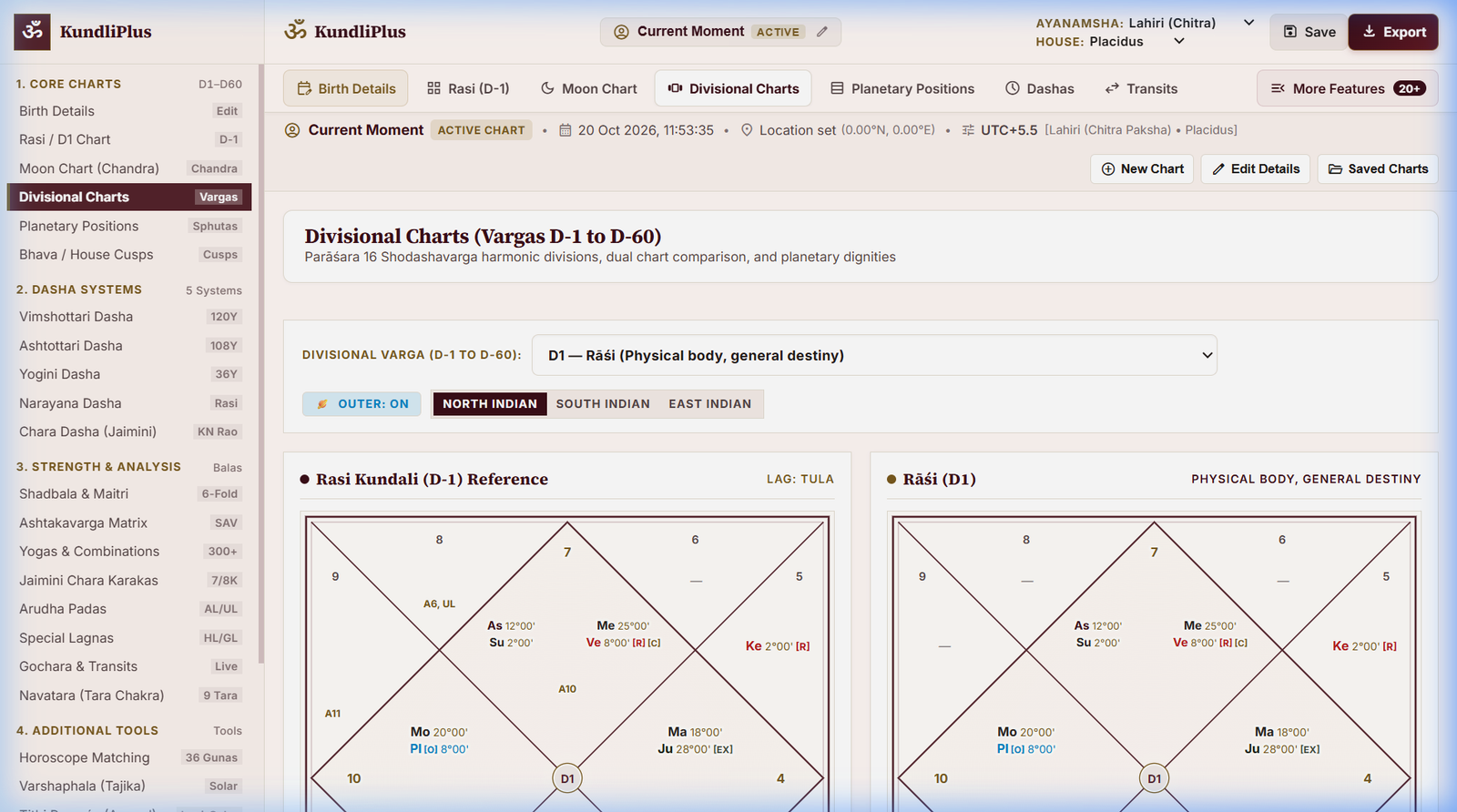
Task: Open Ashtakavarga Matrix in sidebar
Action: [x=129, y=523]
